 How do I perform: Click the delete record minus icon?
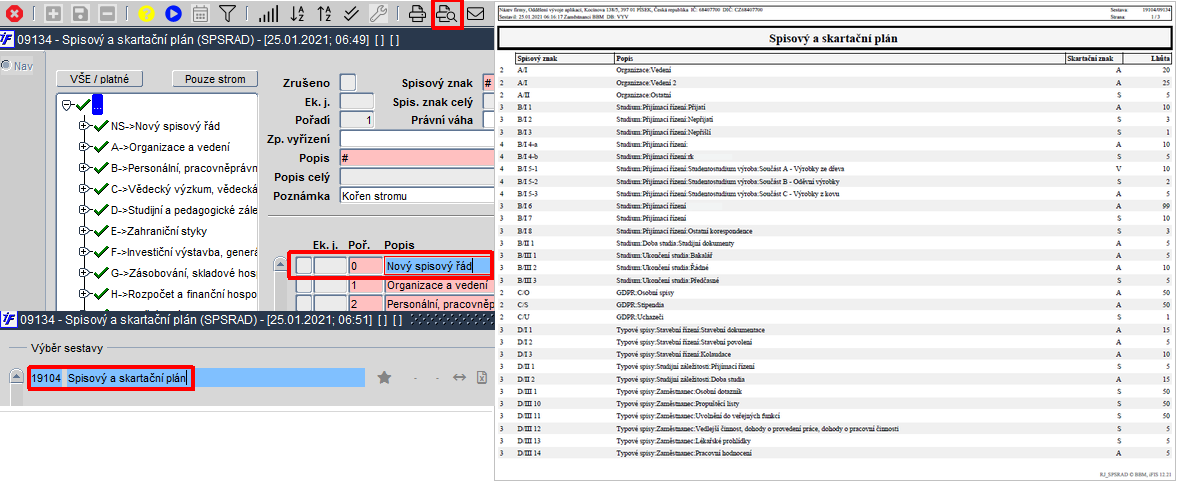[107, 13]
